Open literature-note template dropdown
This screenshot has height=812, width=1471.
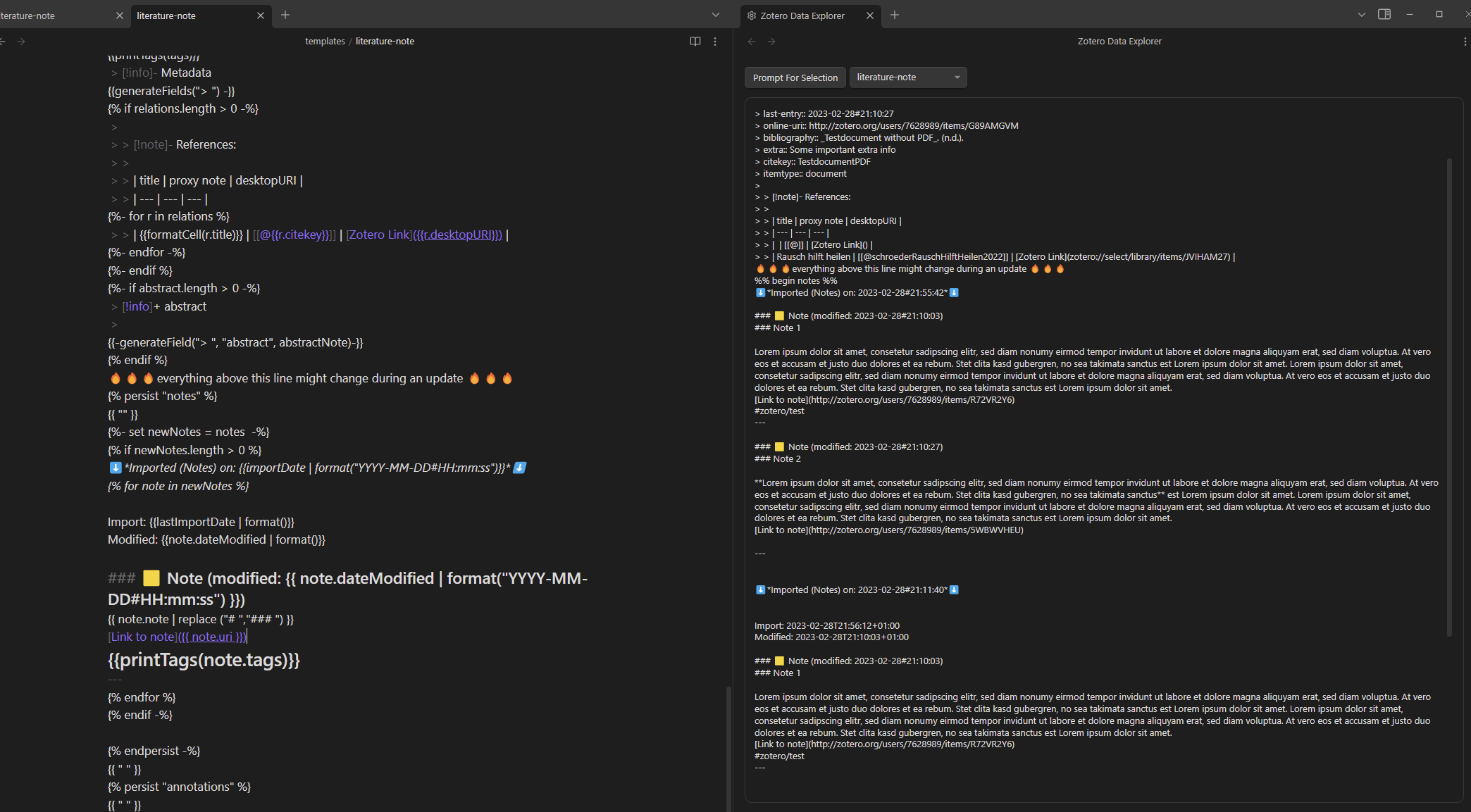tap(907, 77)
